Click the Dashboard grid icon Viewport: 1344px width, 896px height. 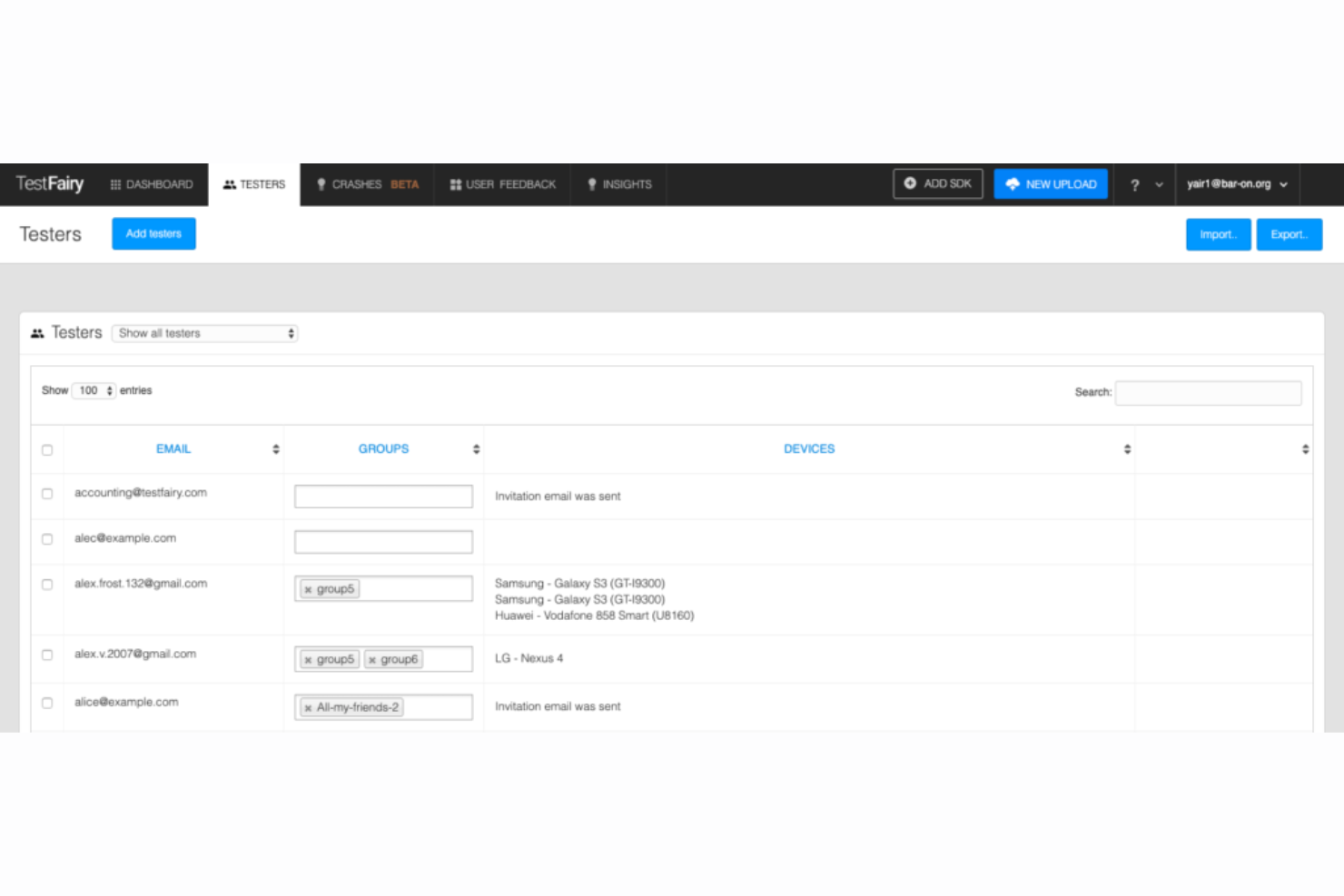pos(115,184)
